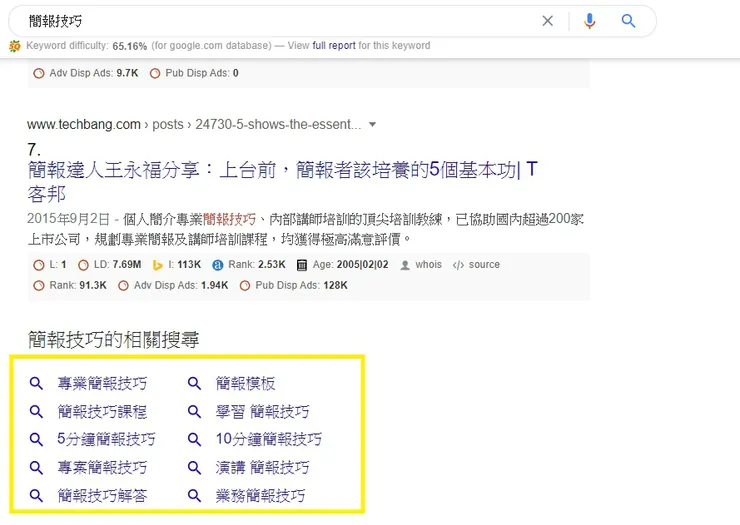Viewport: 740px width, 525px height.
Task: Click the circle icon beside Rank 91.3K
Action: (39, 286)
